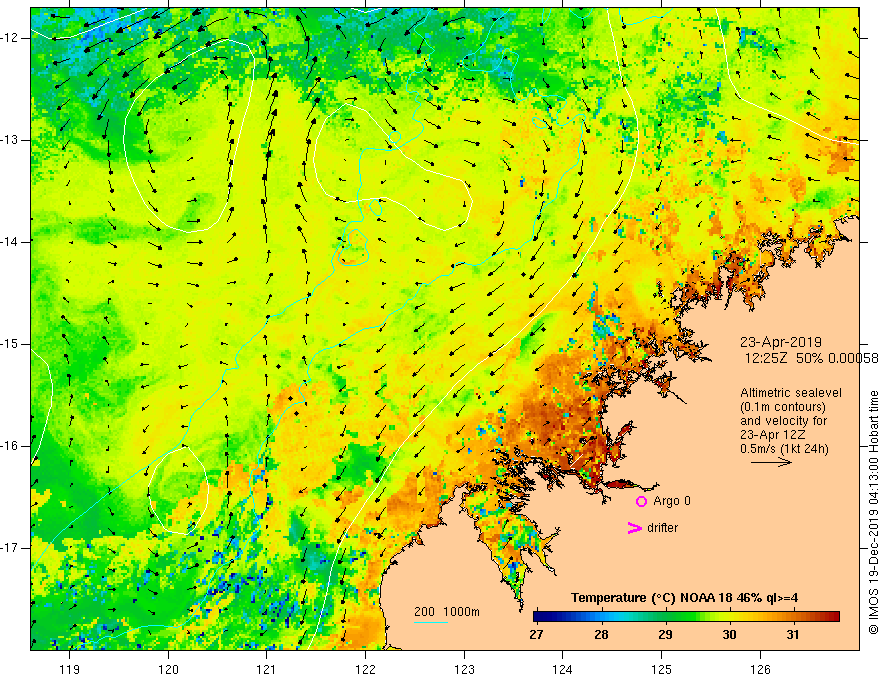880x680 pixels.
Task: Click the latitude axis label -12
Action: click(x=10, y=38)
